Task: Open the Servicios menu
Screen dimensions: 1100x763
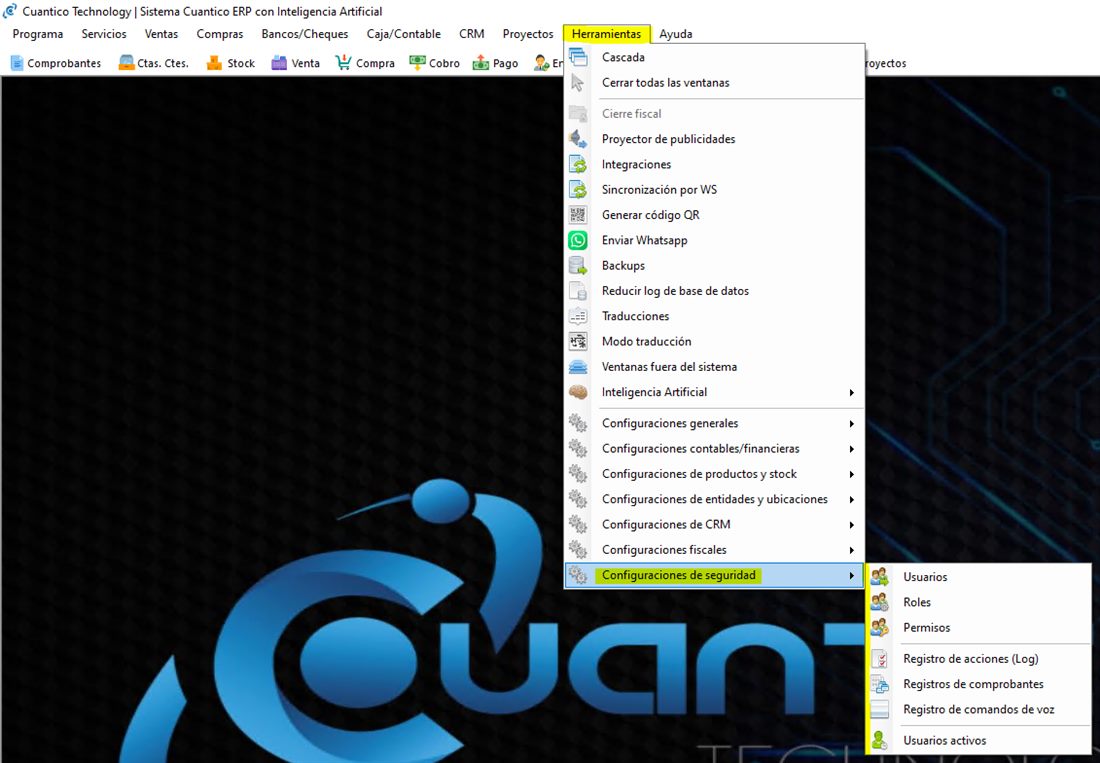Action: click(104, 34)
